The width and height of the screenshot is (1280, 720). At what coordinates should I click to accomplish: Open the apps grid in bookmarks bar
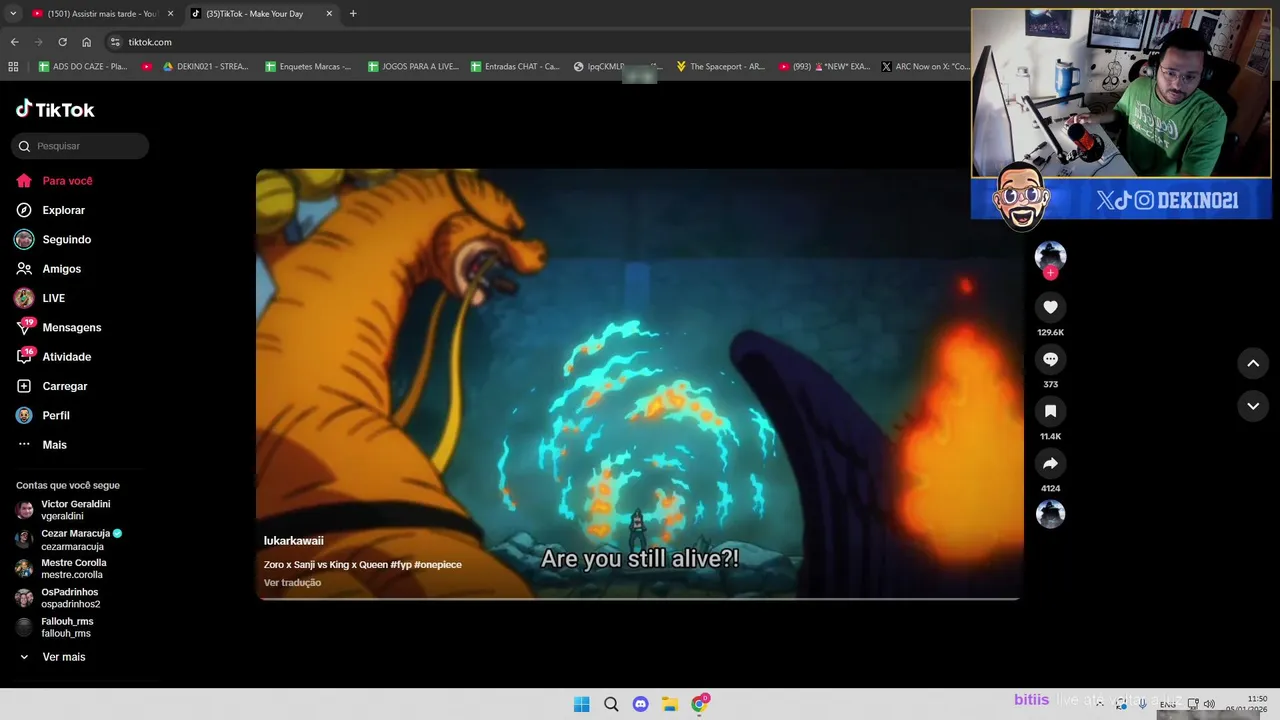pos(13,67)
